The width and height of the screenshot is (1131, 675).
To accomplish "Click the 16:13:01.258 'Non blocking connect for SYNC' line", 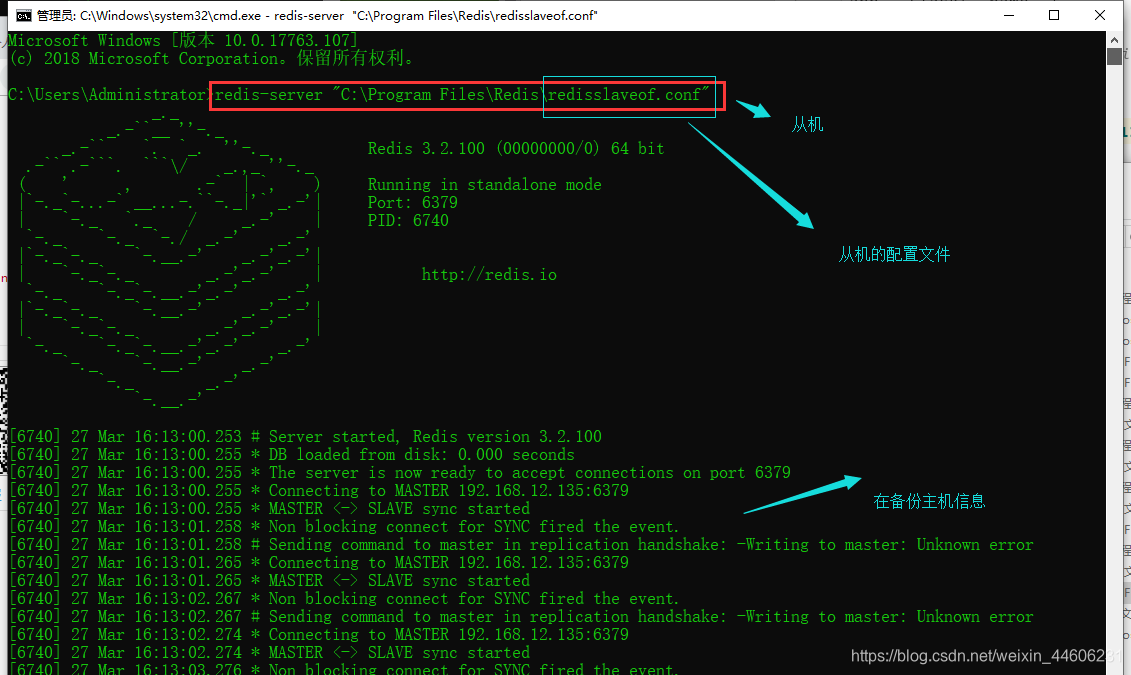I will tap(344, 527).
